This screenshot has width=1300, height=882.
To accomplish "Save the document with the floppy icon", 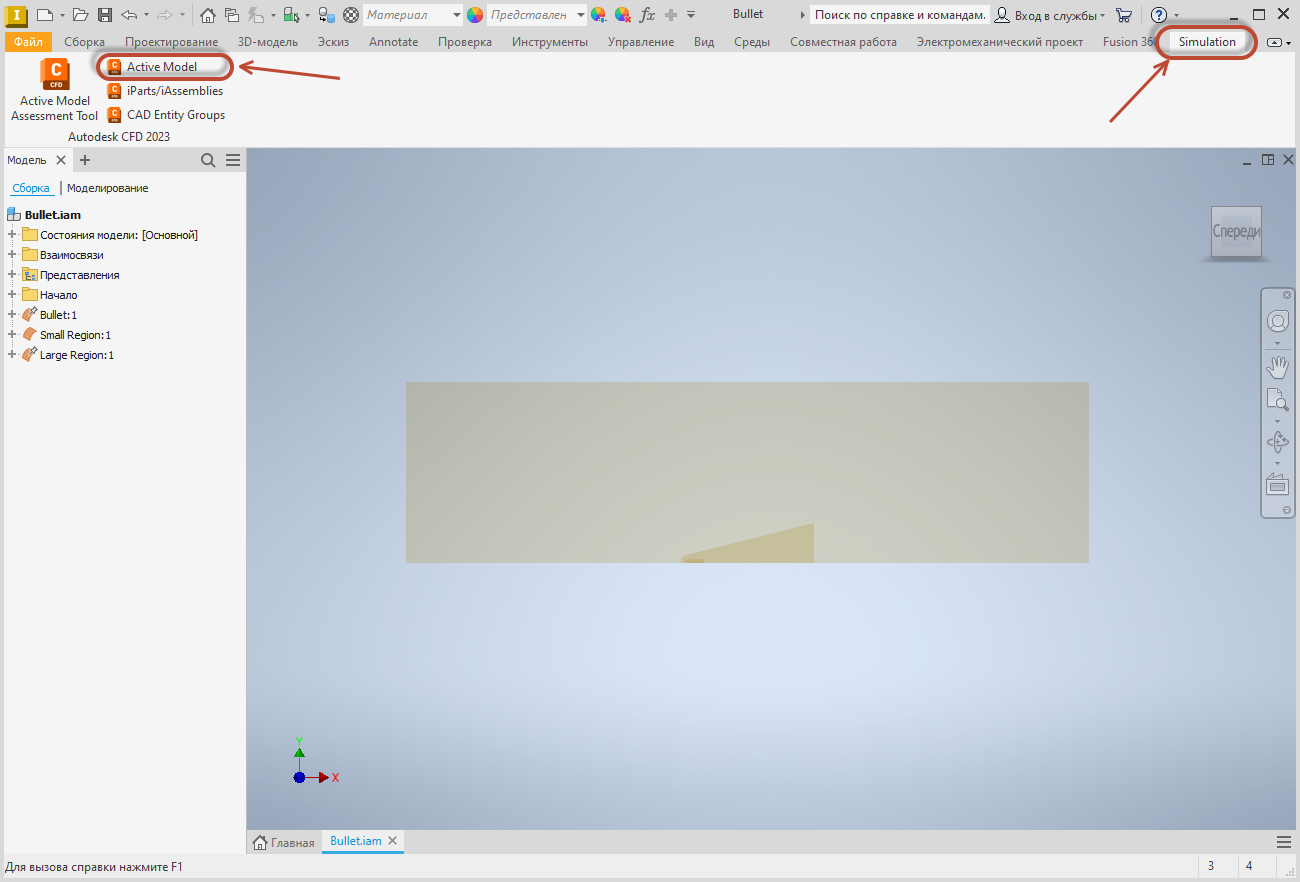I will click(x=105, y=15).
